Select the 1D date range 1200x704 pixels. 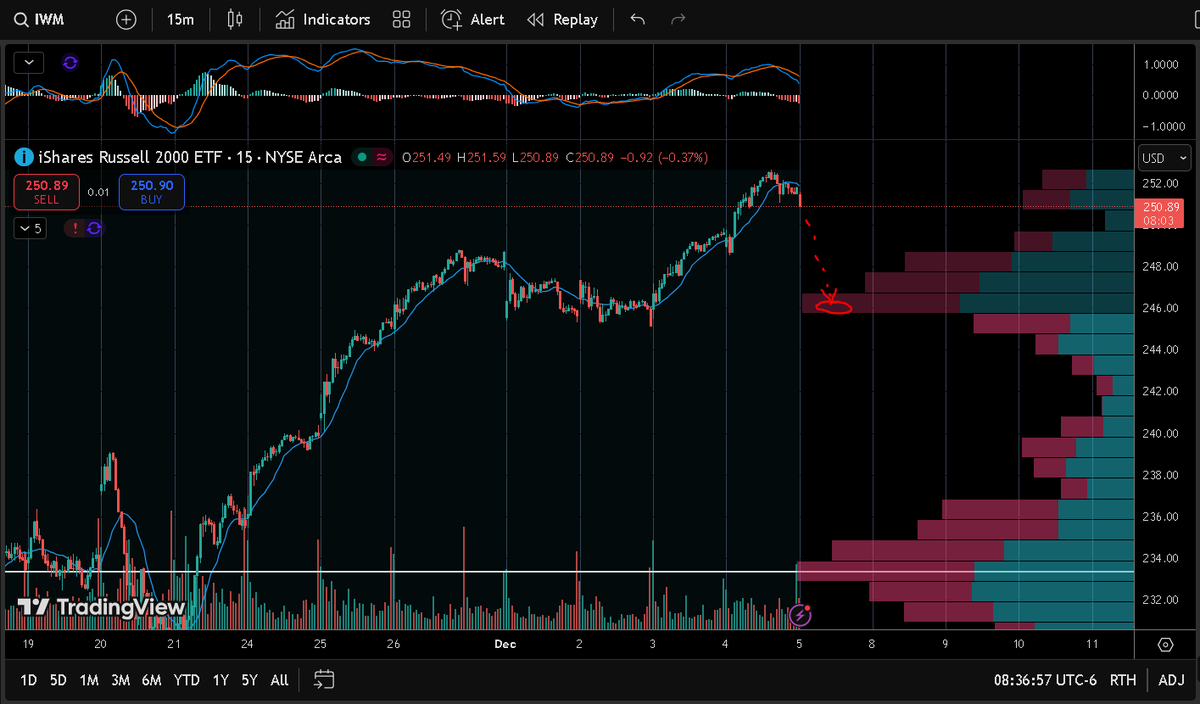(x=29, y=680)
